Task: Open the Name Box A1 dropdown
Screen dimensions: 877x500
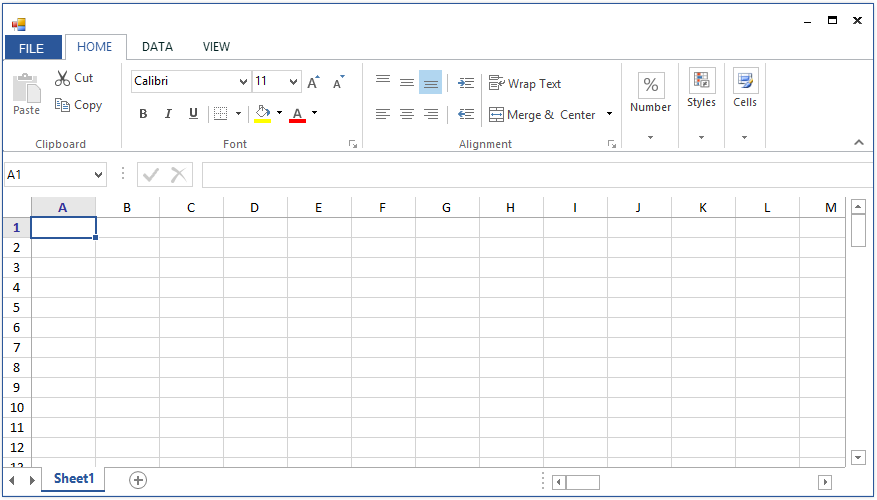Action: (x=99, y=175)
